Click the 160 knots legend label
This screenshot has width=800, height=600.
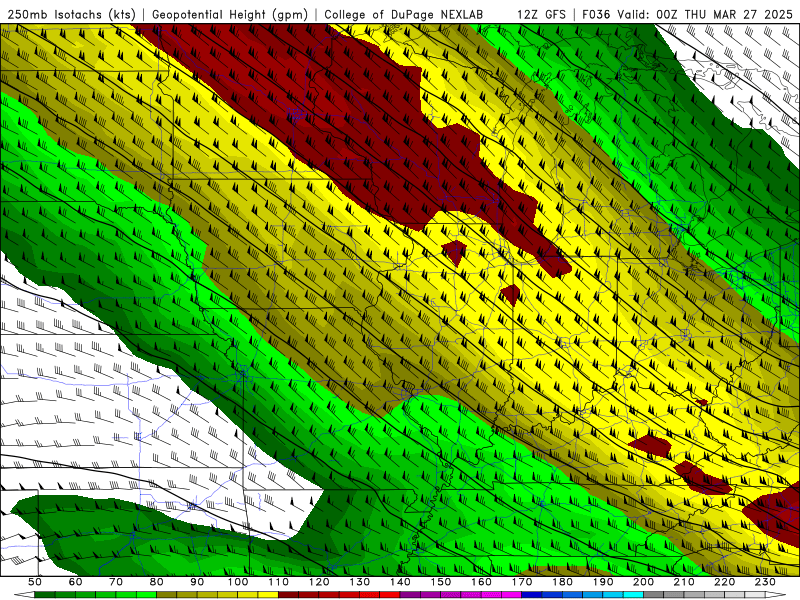[x=481, y=582]
